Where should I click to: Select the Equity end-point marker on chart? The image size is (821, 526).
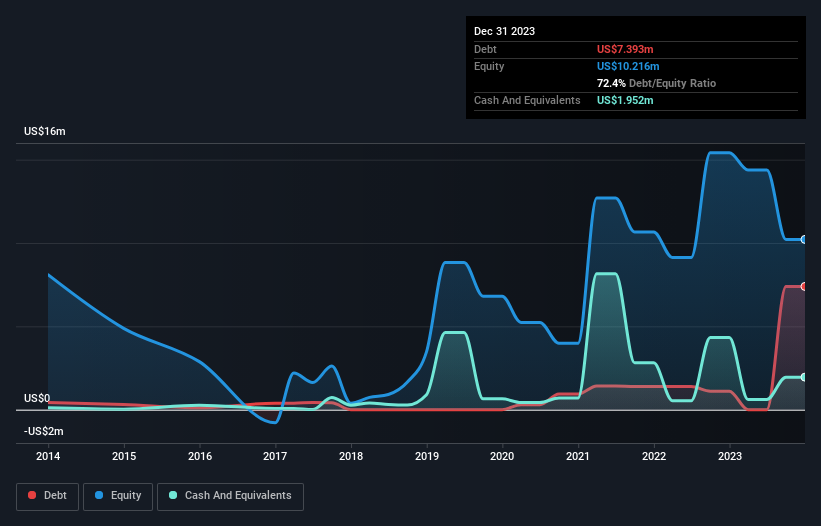tap(804, 239)
